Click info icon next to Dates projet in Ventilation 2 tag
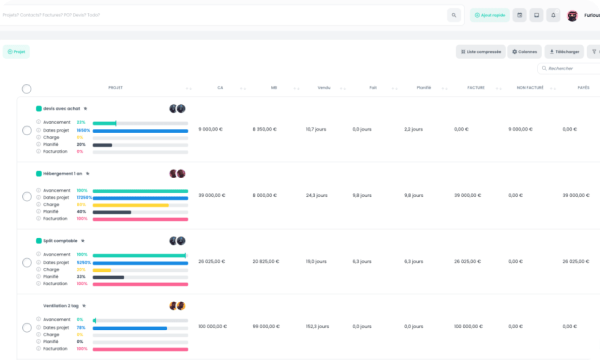Viewport: 600px width, 360px height. 38,327
